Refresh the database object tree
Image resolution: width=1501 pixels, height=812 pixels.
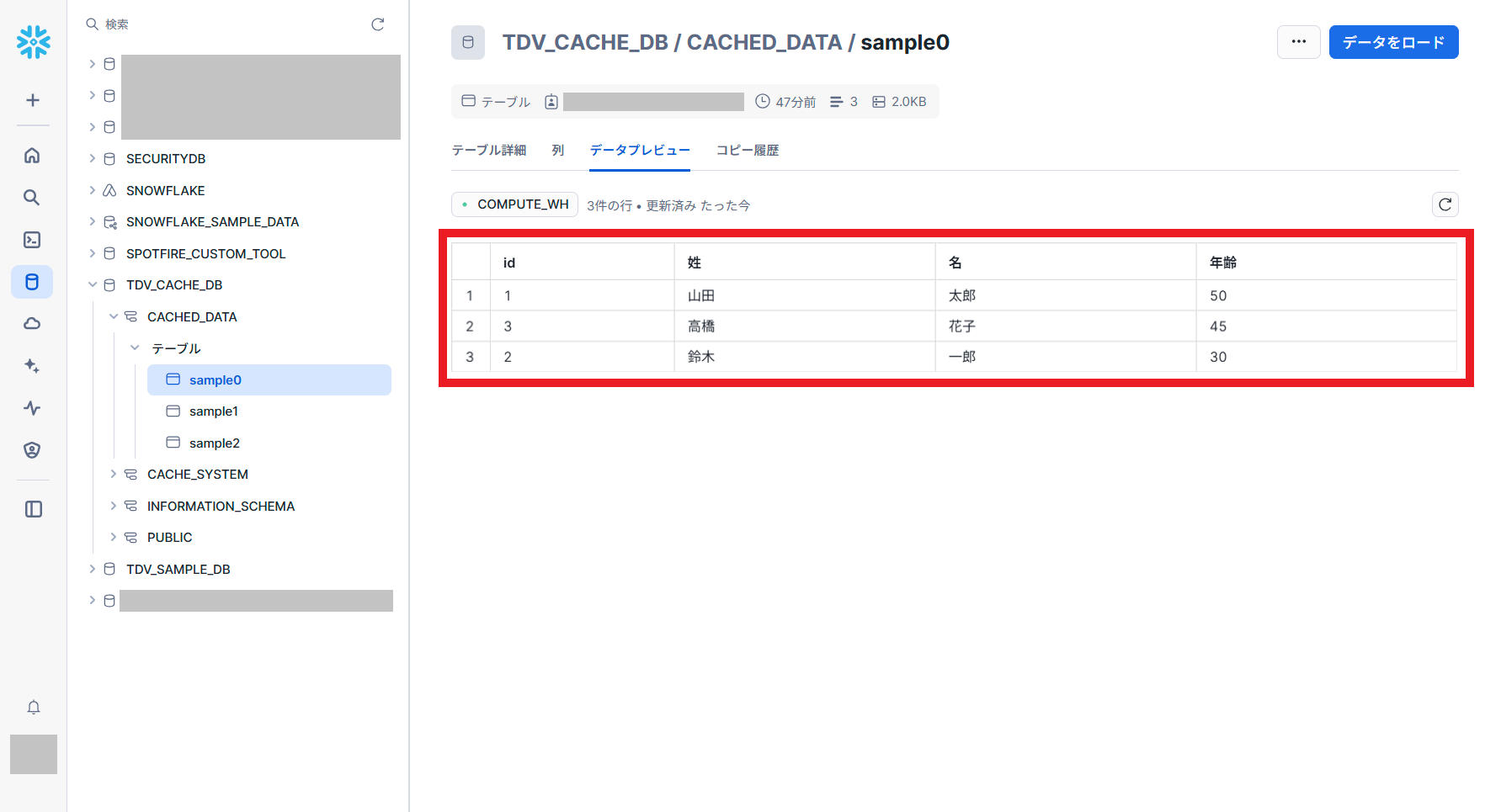(378, 24)
